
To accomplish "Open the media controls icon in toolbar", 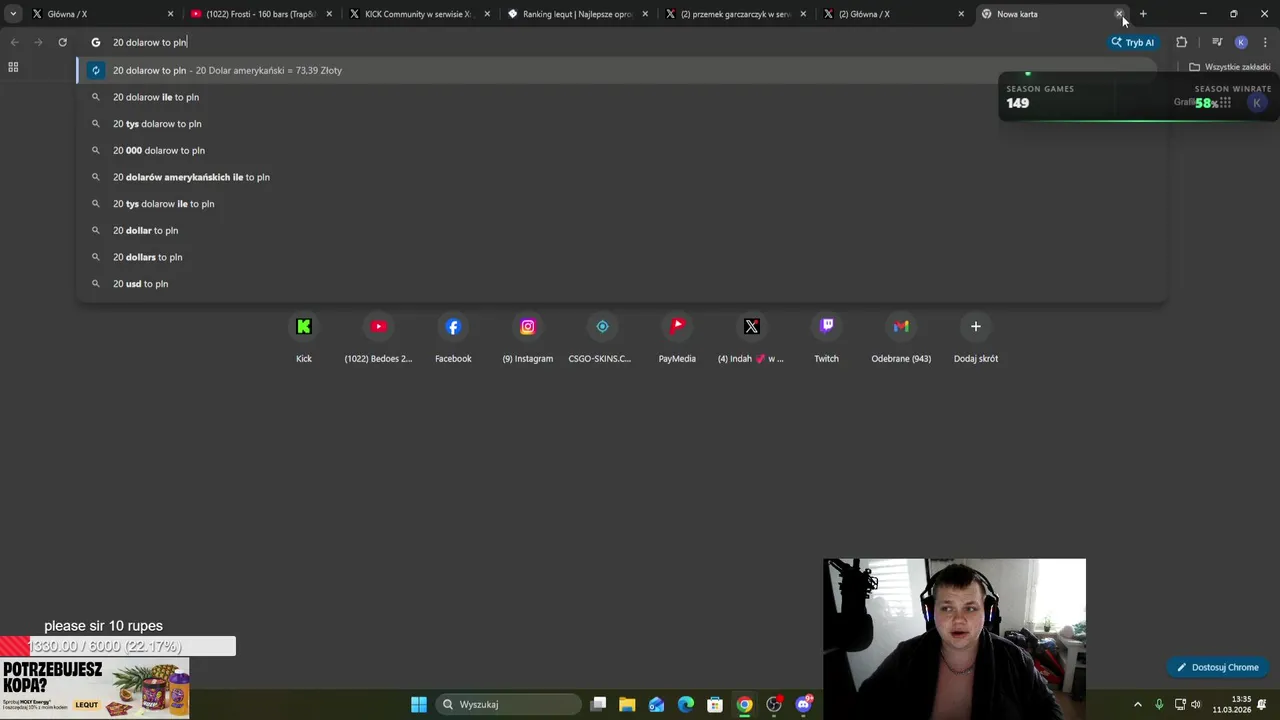I will tap(1217, 42).
